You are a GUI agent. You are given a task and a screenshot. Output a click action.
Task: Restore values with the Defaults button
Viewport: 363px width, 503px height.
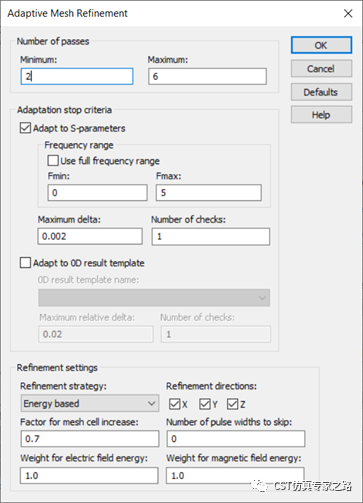click(x=321, y=92)
